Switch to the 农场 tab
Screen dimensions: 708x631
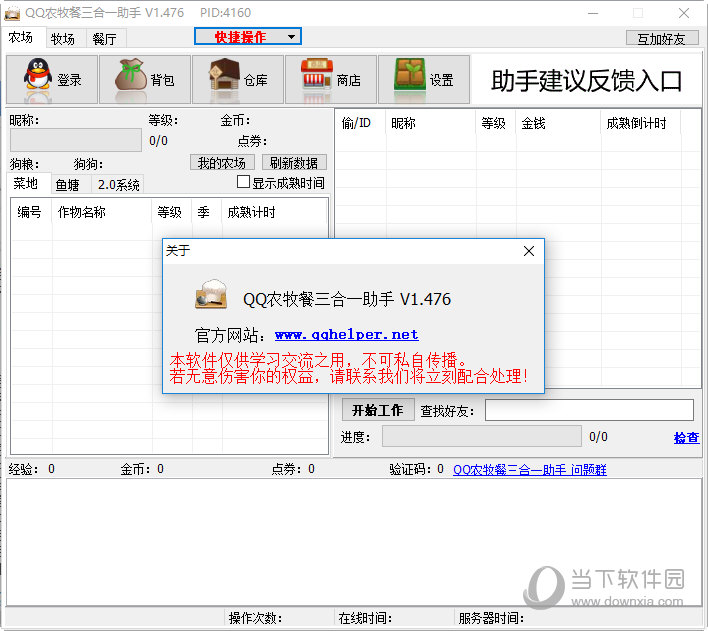[x=21, y=37]
